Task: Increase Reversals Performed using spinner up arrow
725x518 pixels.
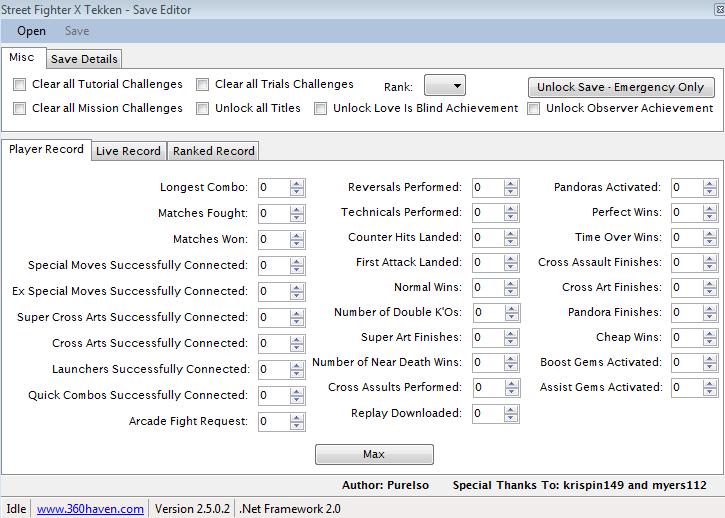Action: [511, 183]
